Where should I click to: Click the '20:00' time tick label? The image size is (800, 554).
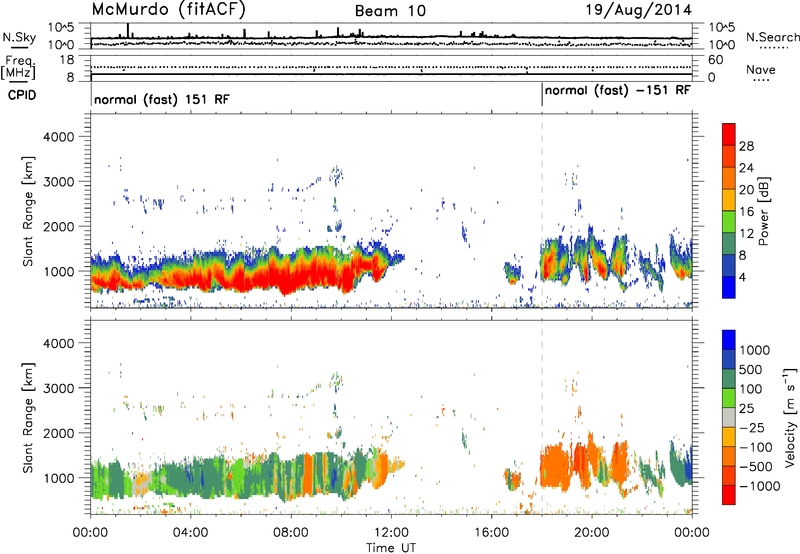[x=592, y=533]
